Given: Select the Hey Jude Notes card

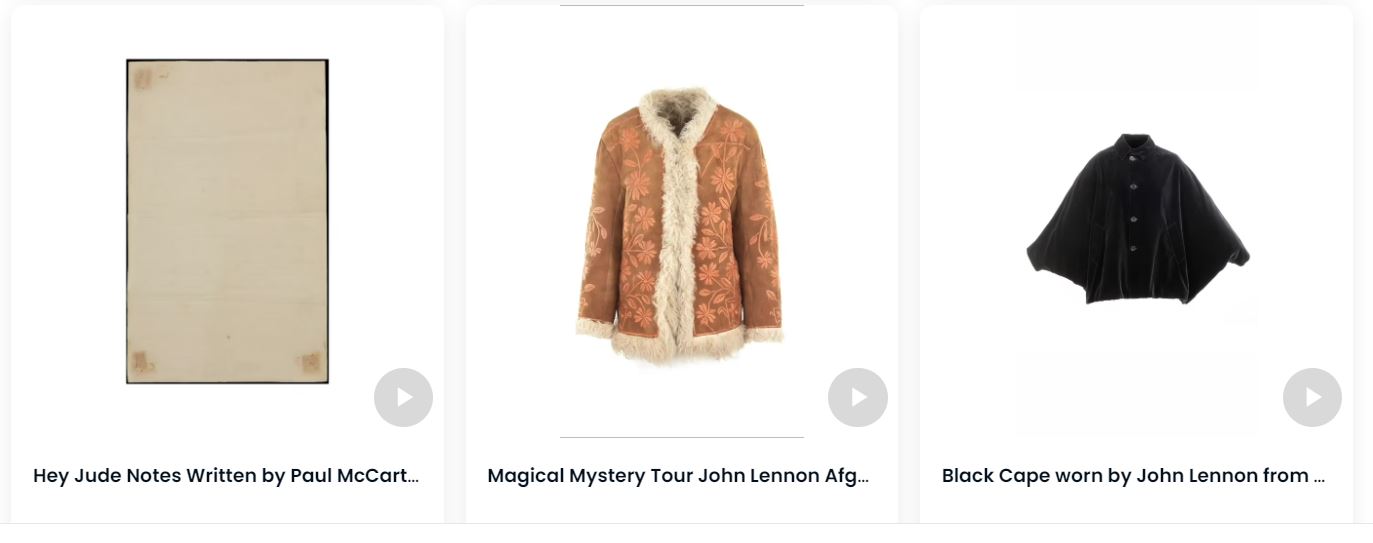Looking at the screenshot, I should [x=227, y=264].
